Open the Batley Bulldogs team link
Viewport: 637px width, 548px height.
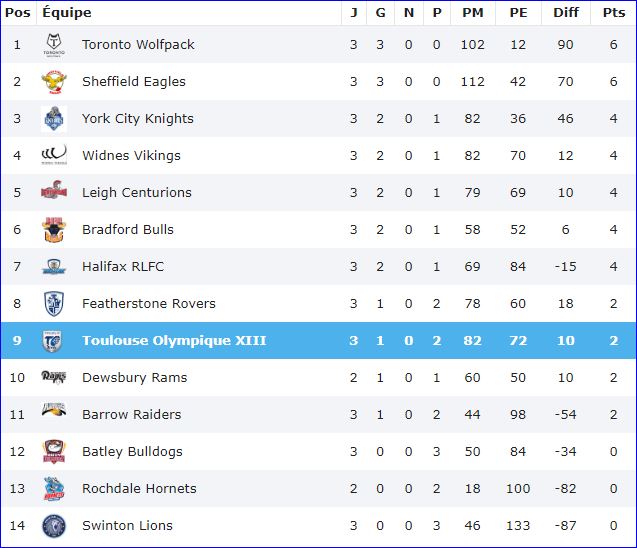[132, 452]
